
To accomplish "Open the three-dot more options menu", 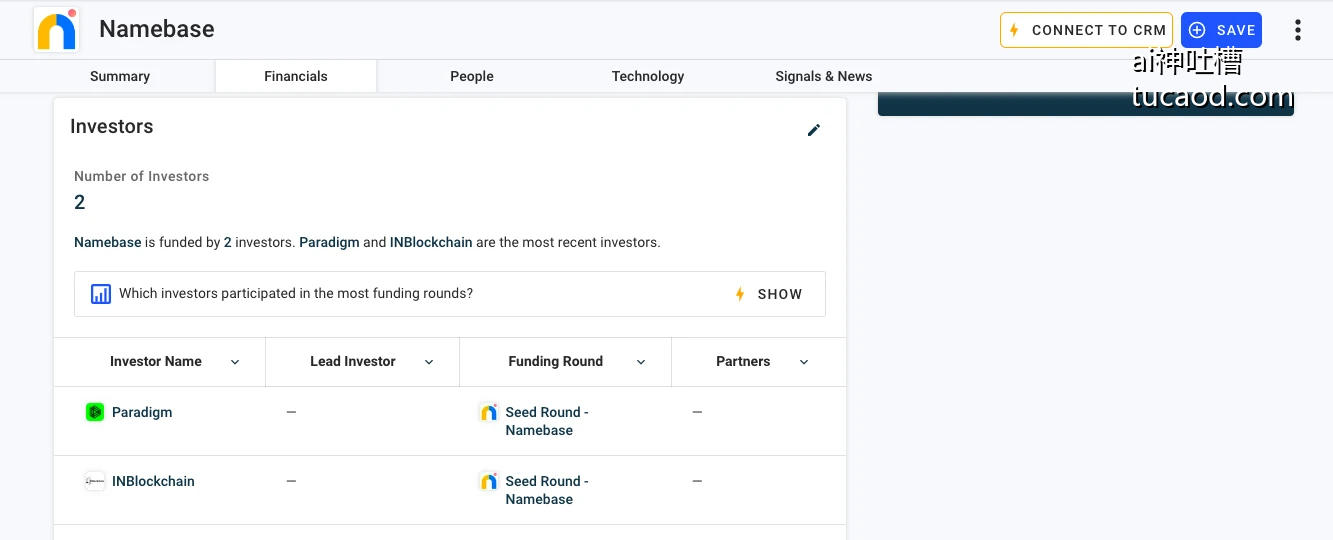I will point(1297,30).
